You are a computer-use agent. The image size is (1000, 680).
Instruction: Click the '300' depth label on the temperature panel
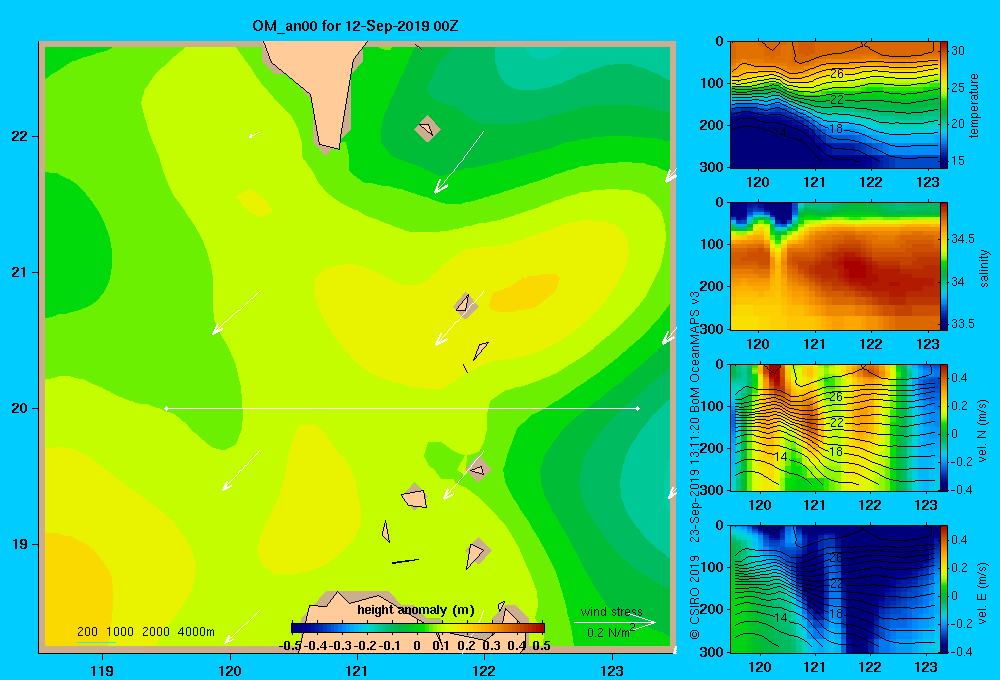712,167
